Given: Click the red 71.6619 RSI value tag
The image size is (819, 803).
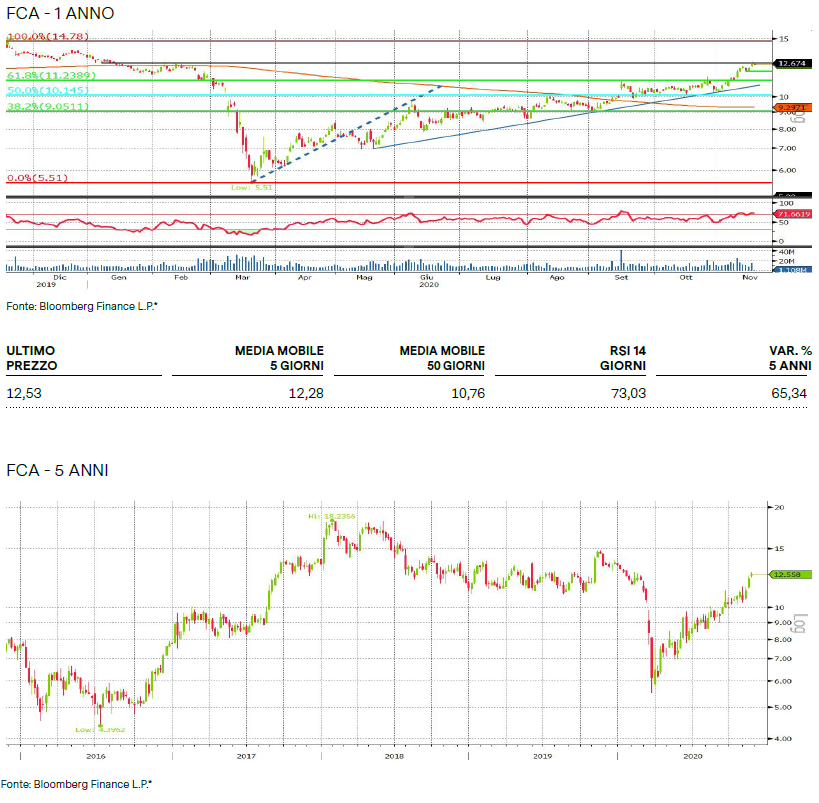Looking at the screenshot, I should pyautogui.click(x=793, y=214).
